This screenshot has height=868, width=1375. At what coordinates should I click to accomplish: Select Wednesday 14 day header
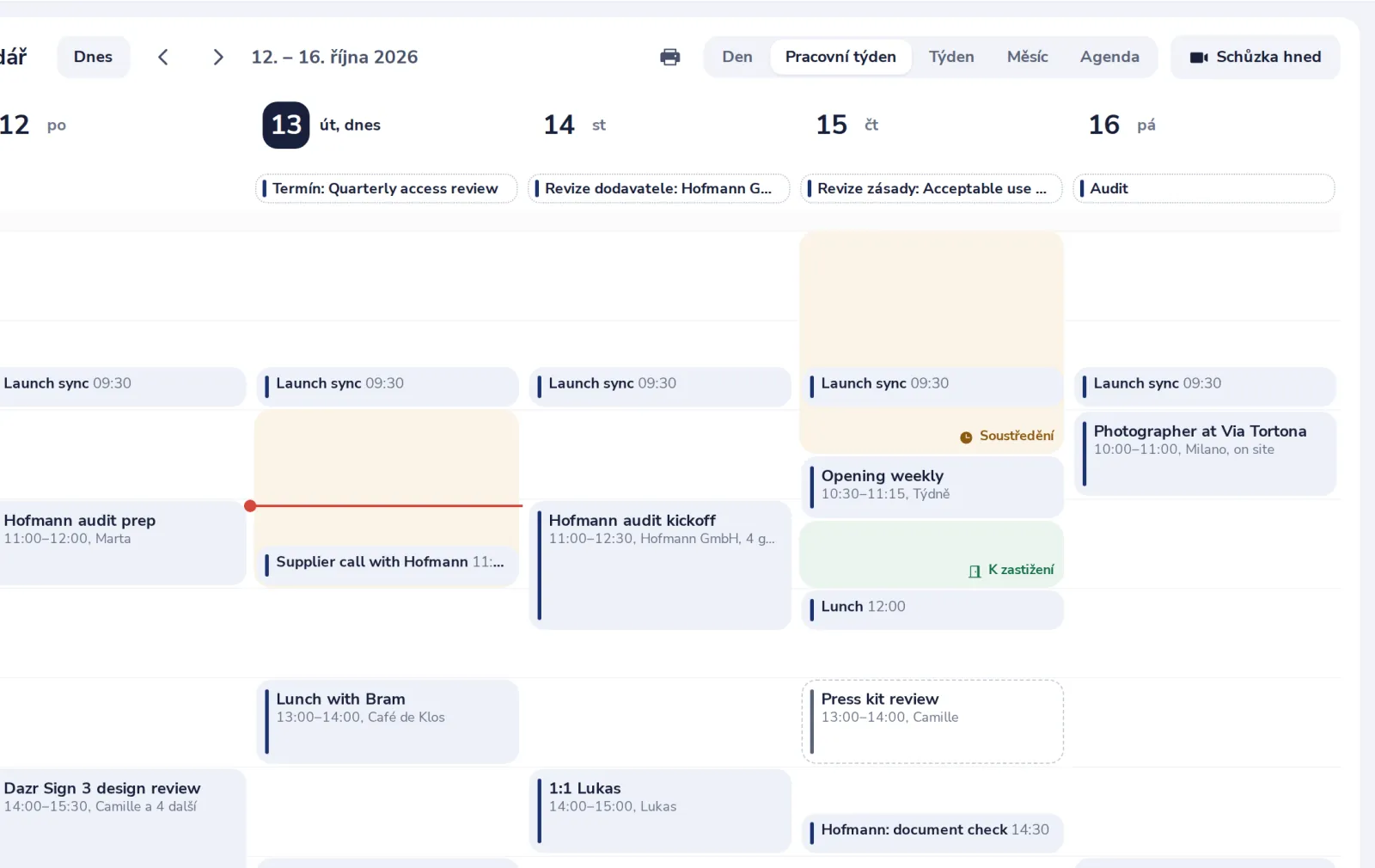(574, 125)
